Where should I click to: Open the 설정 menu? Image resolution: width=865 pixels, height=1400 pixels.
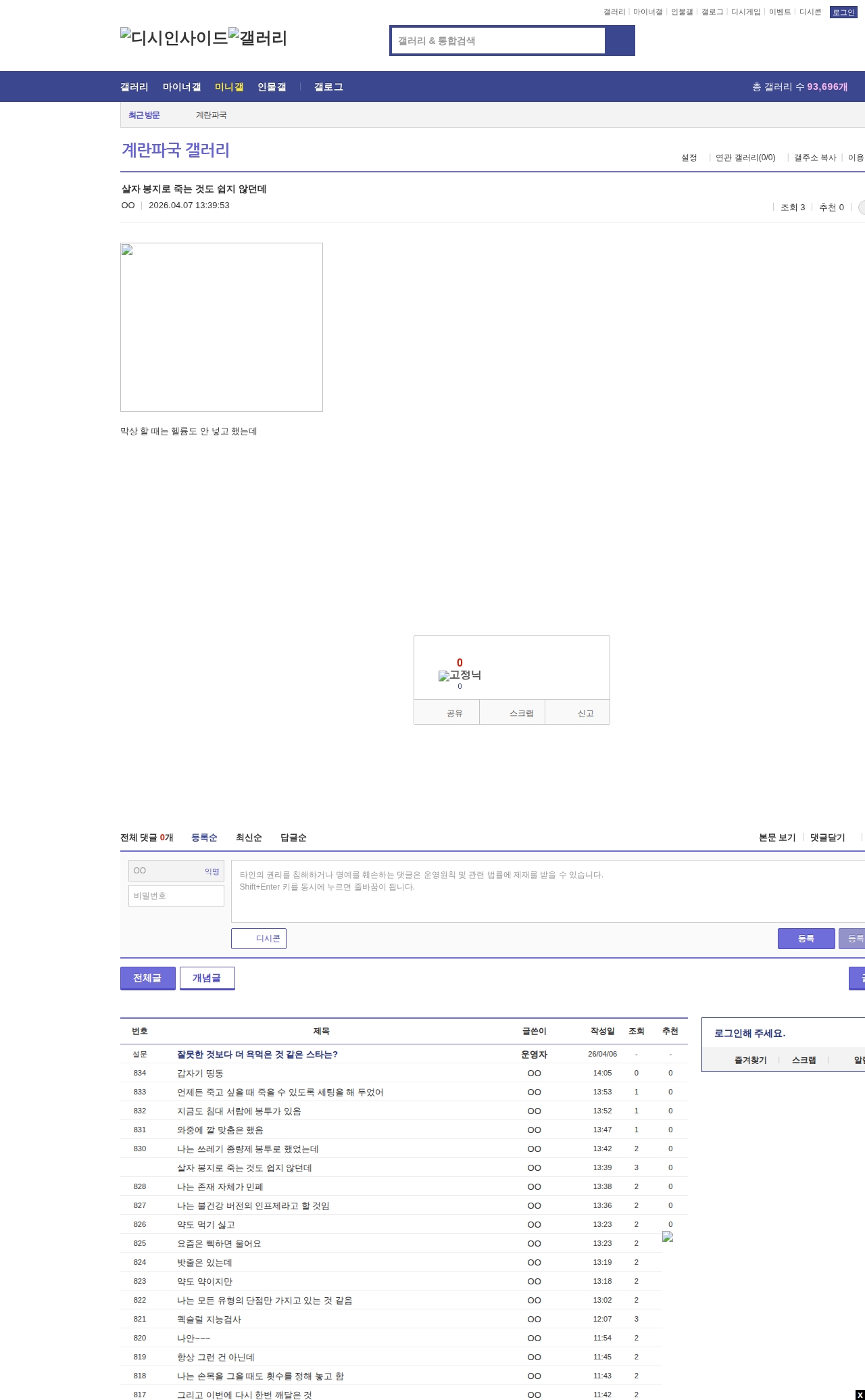(x=689, y=158)
